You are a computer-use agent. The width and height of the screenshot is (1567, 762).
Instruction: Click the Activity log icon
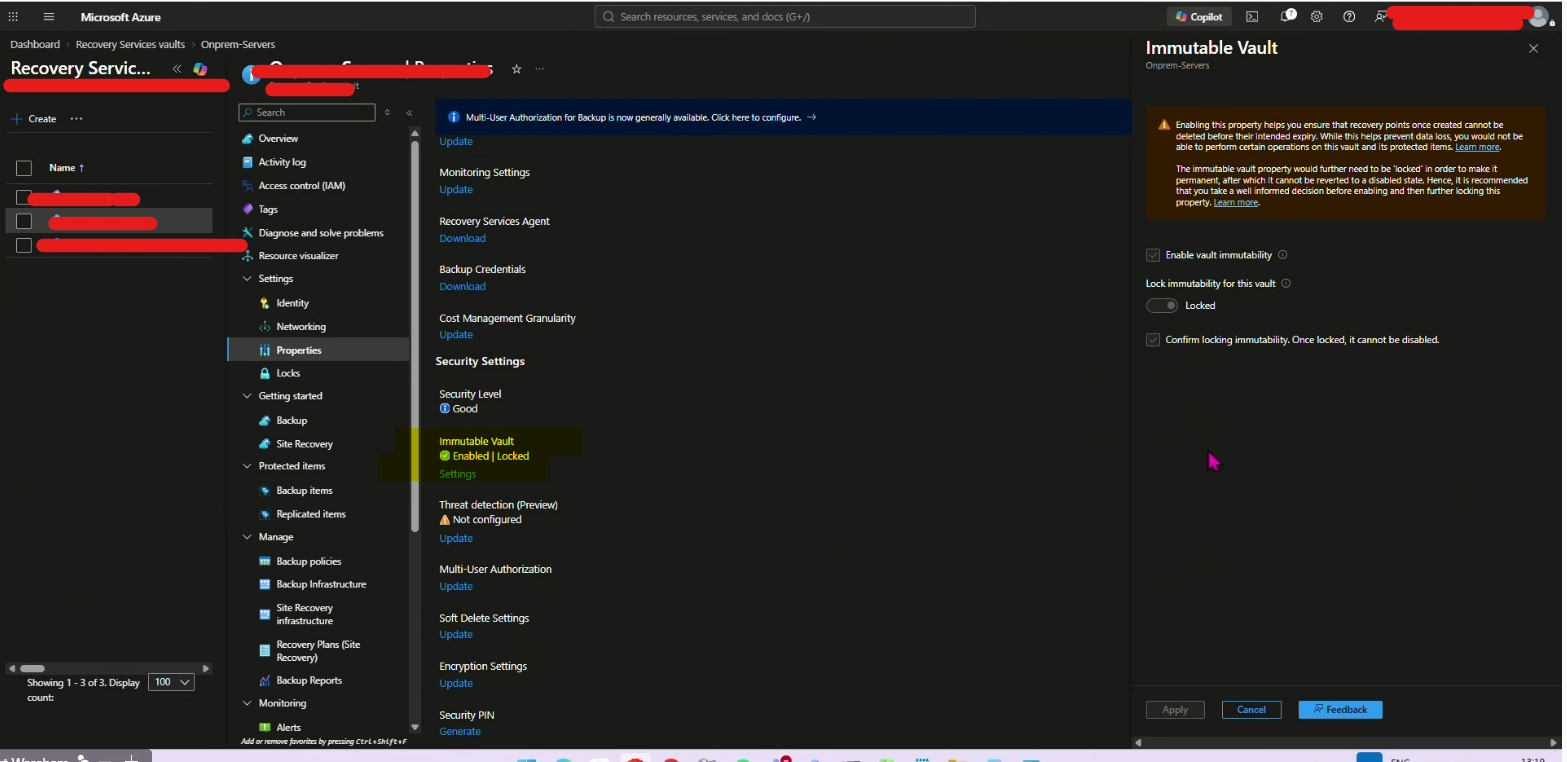(248, 162)
